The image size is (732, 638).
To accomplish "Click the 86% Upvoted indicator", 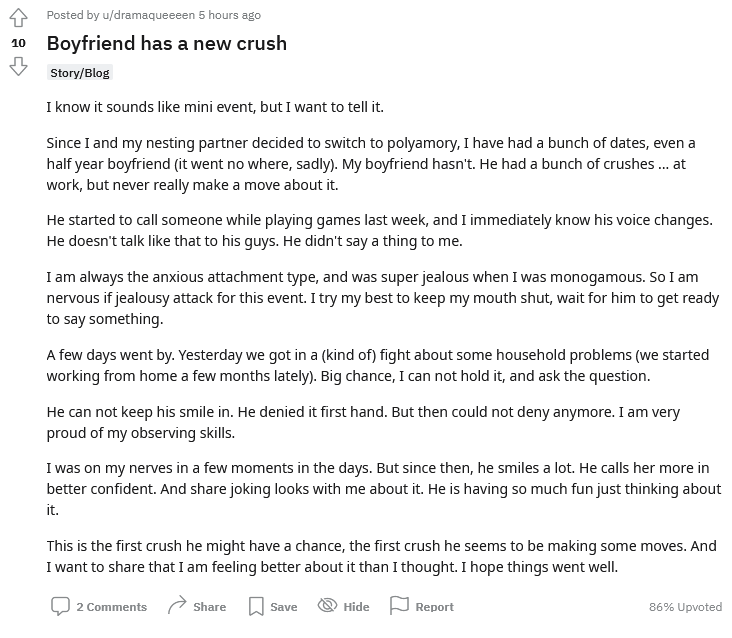I will tap(685, 607).
